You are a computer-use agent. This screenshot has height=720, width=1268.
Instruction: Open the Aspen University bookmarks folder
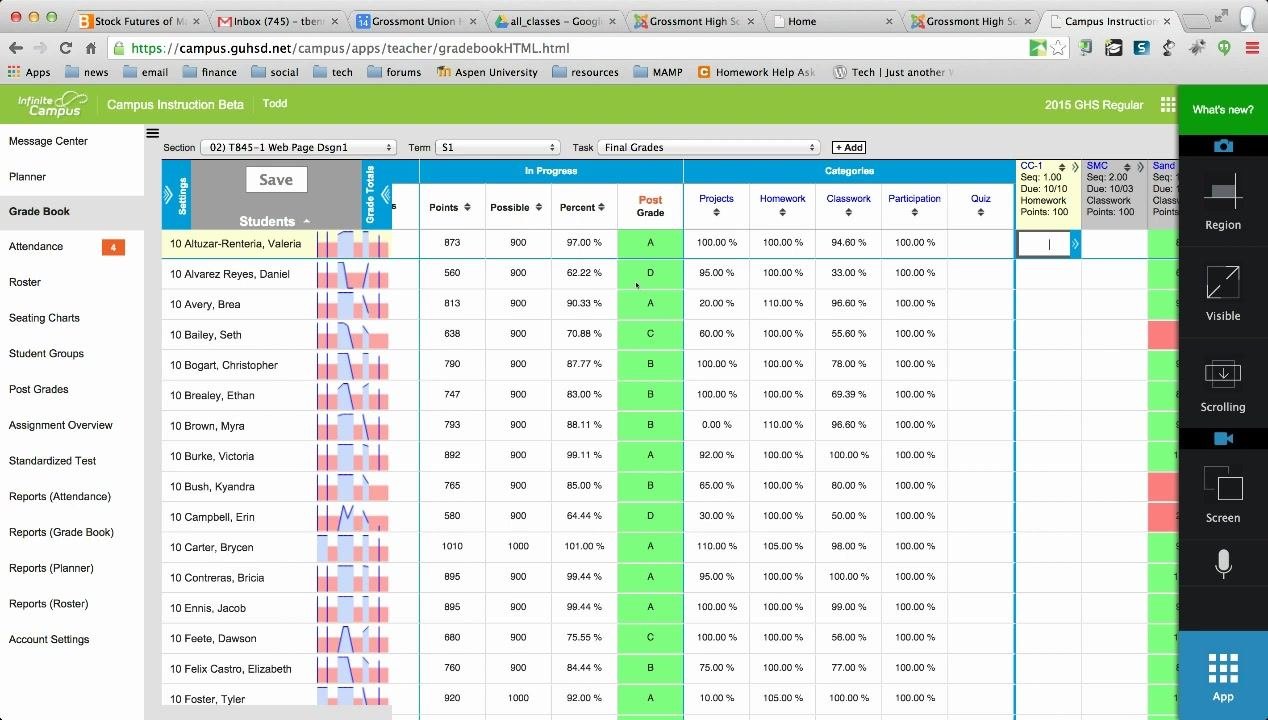486,72
